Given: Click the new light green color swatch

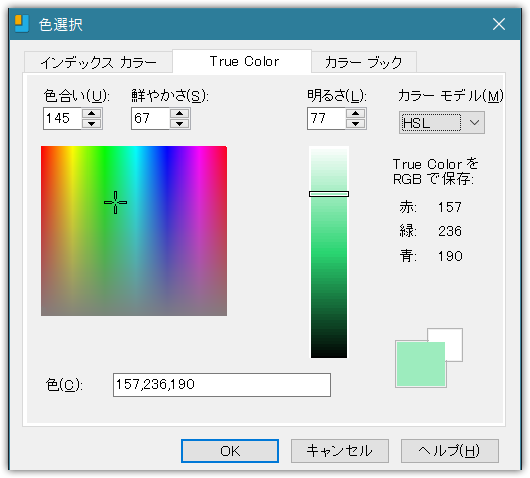Looking at the screenshot, I should point(420,364).
